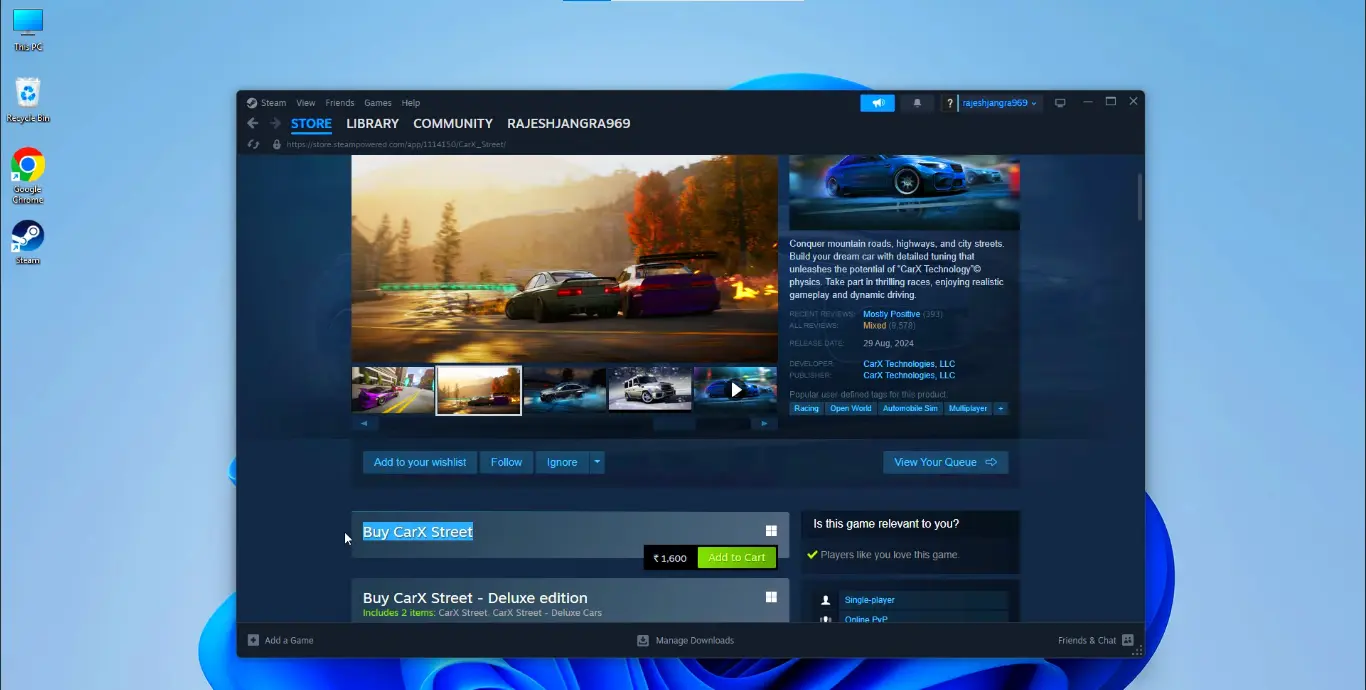Open the dropdown arrow next to Ignore

click(x=596, y=462)
